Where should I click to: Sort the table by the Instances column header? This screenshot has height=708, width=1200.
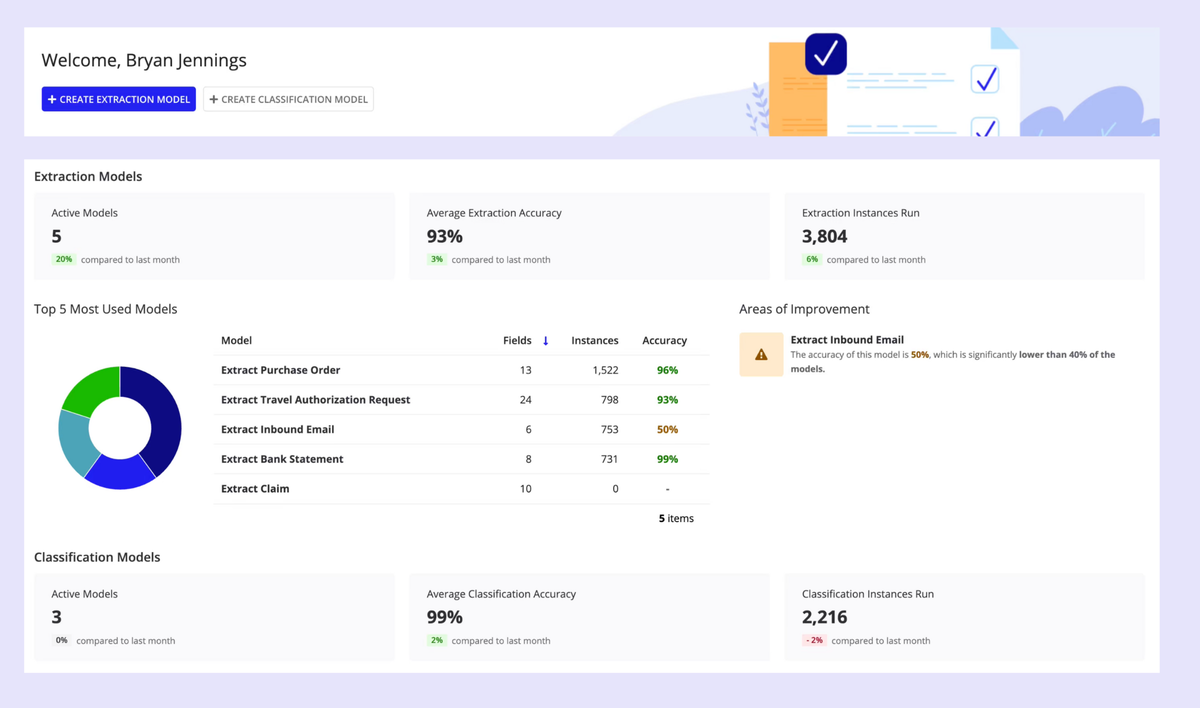tap(594, 341)
